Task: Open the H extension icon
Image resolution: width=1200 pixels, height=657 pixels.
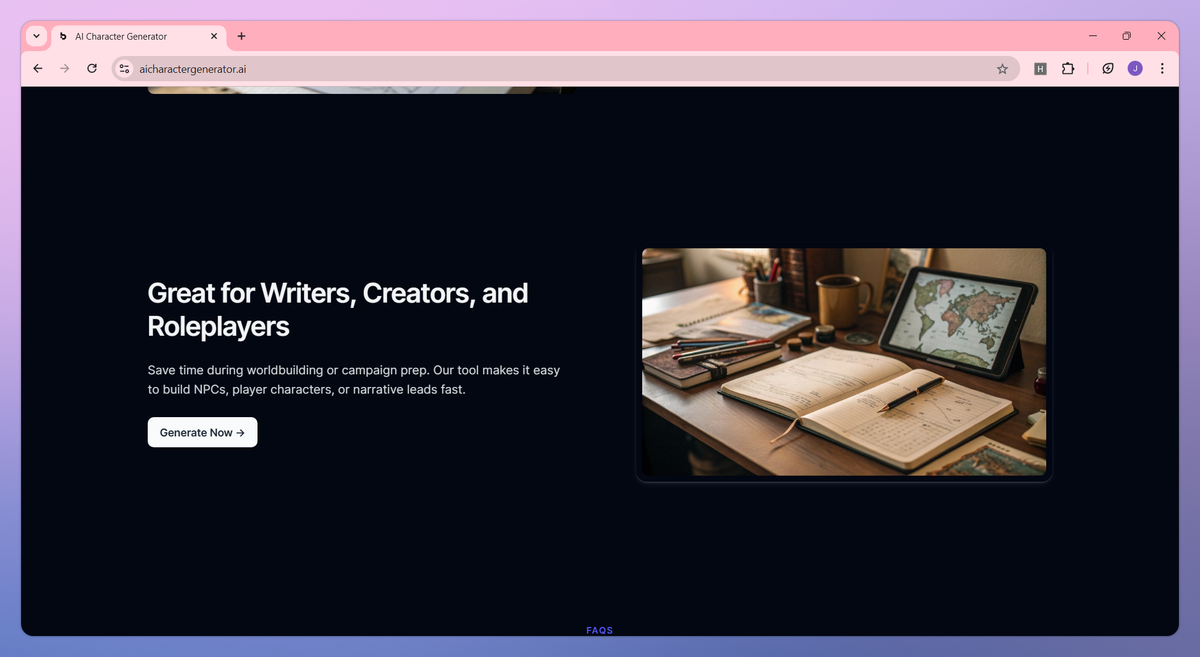Action: point(1040,69)
